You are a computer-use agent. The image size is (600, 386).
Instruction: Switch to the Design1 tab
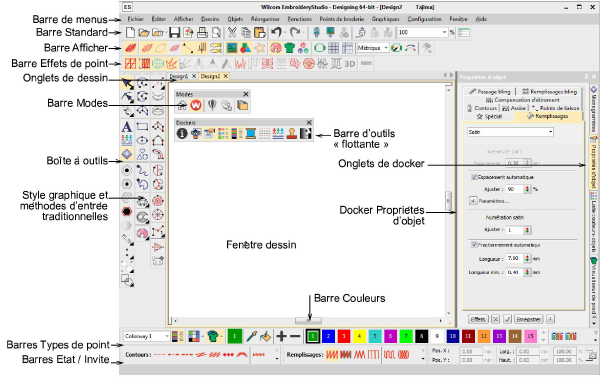point(179,77)
